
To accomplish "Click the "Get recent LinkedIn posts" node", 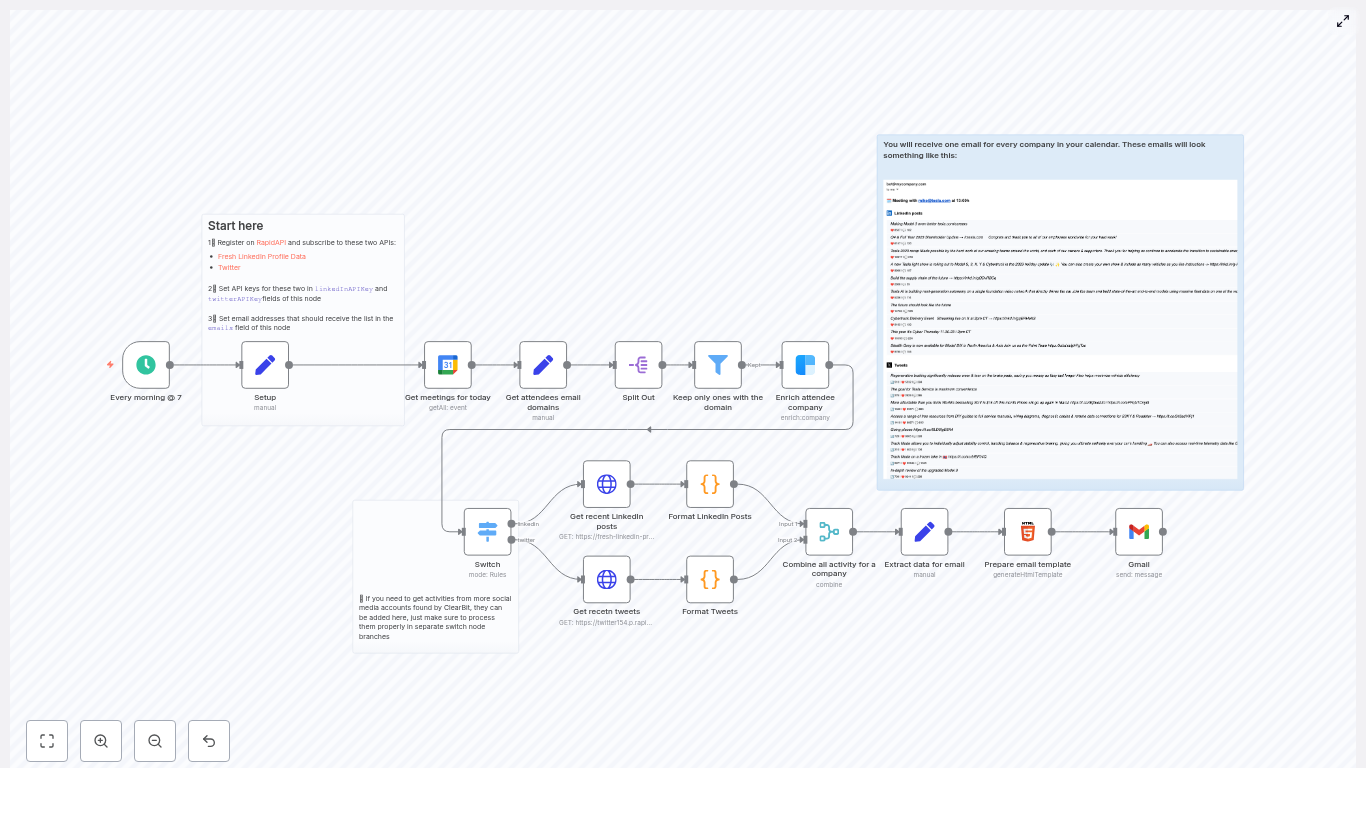I will point(606,484).
